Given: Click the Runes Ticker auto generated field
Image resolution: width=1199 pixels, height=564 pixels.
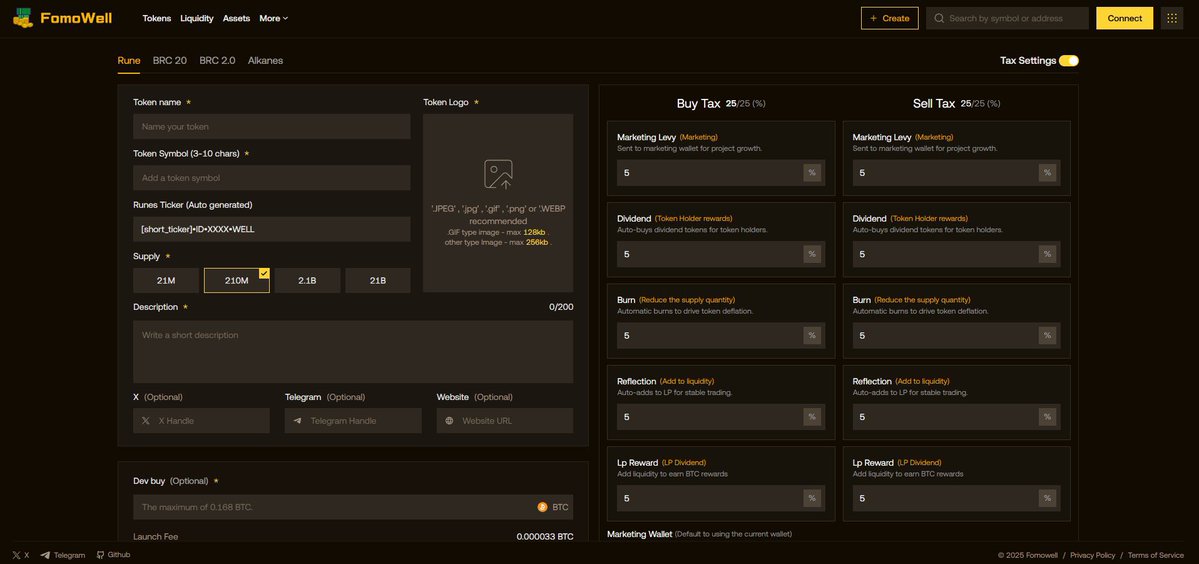Looking at the screenshot, I should 271,229.
